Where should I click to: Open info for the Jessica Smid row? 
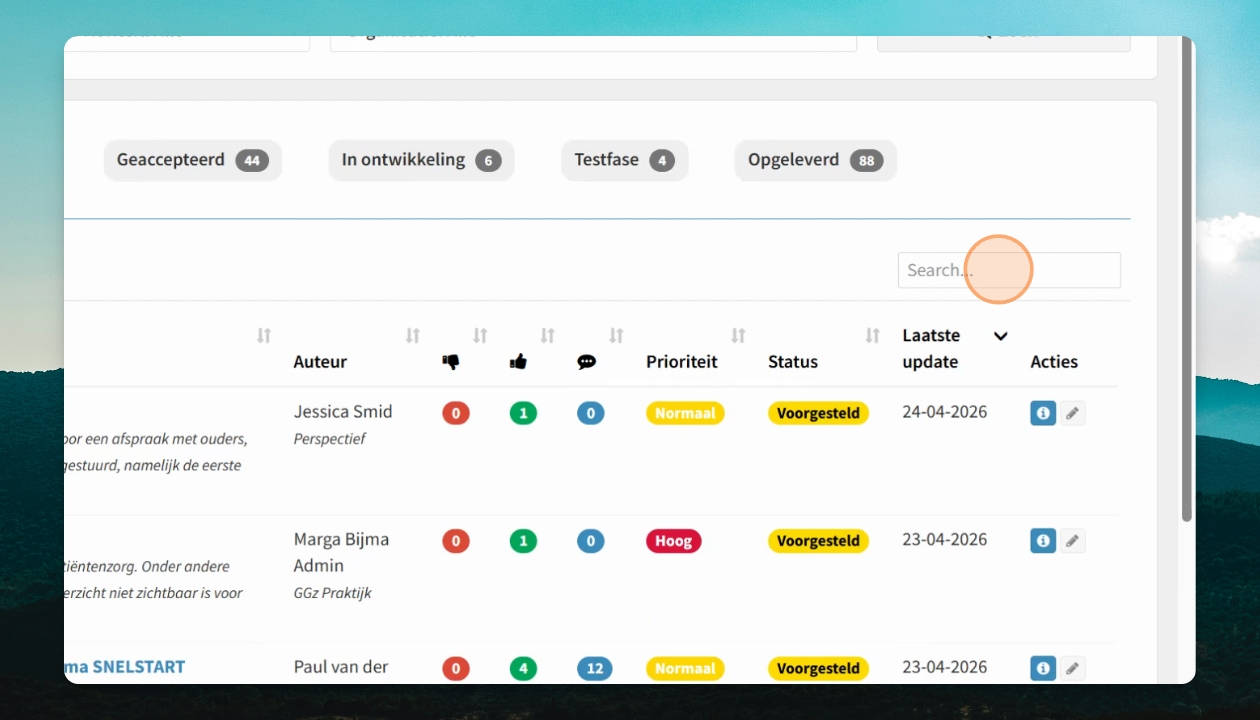click(1043, 413)
